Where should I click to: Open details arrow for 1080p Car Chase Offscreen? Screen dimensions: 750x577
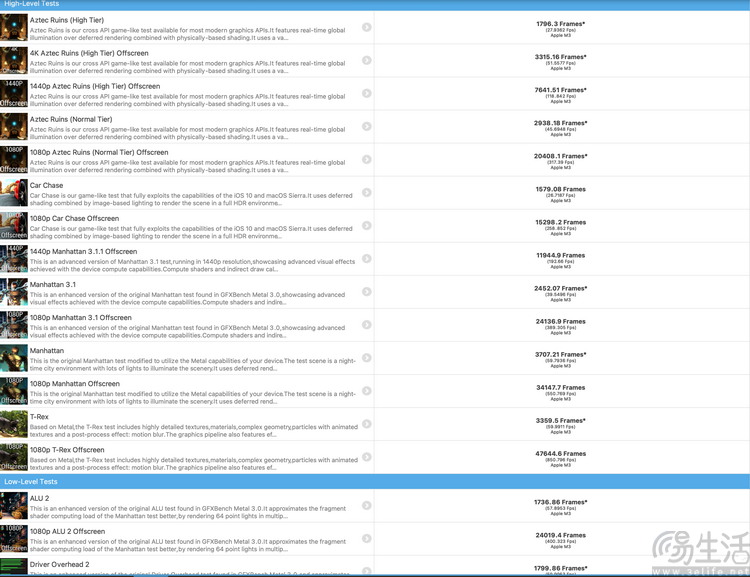367,225
